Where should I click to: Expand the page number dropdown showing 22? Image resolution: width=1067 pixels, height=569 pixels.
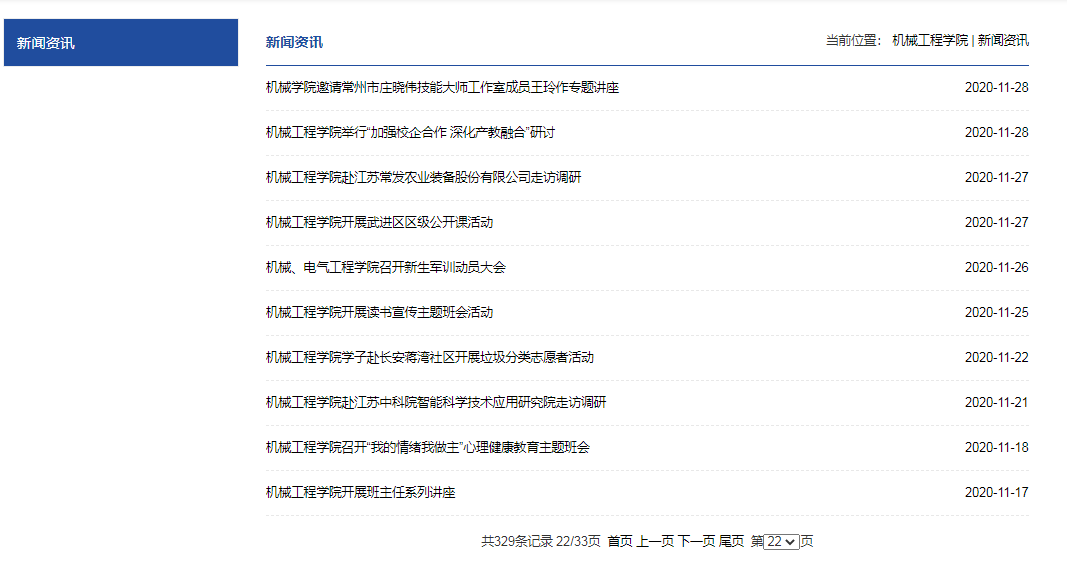(781, 541)
